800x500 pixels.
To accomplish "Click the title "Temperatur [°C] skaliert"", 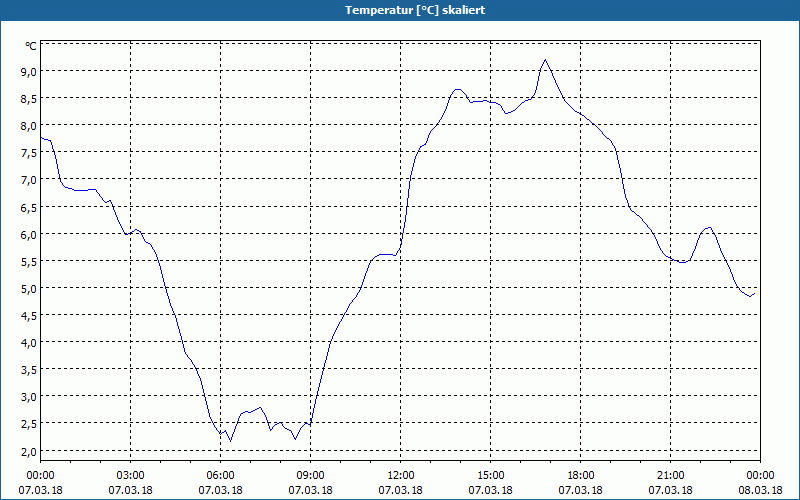I will click(415, 10).
